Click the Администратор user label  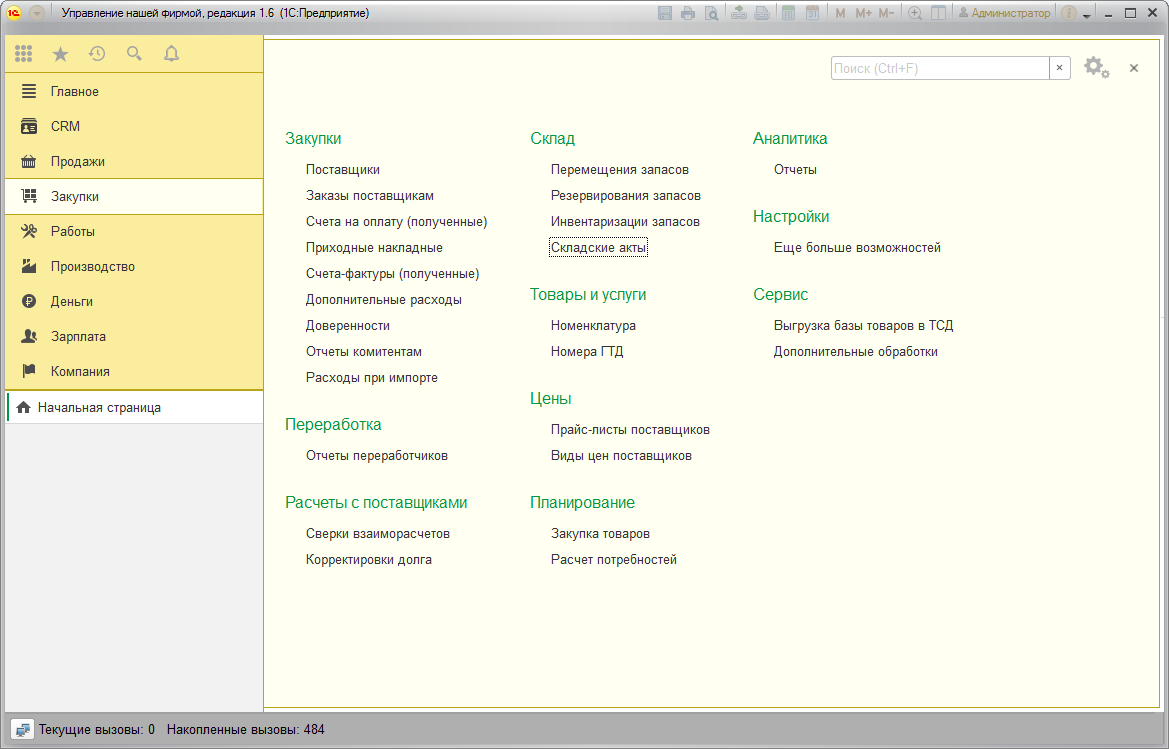point(1003,13)
